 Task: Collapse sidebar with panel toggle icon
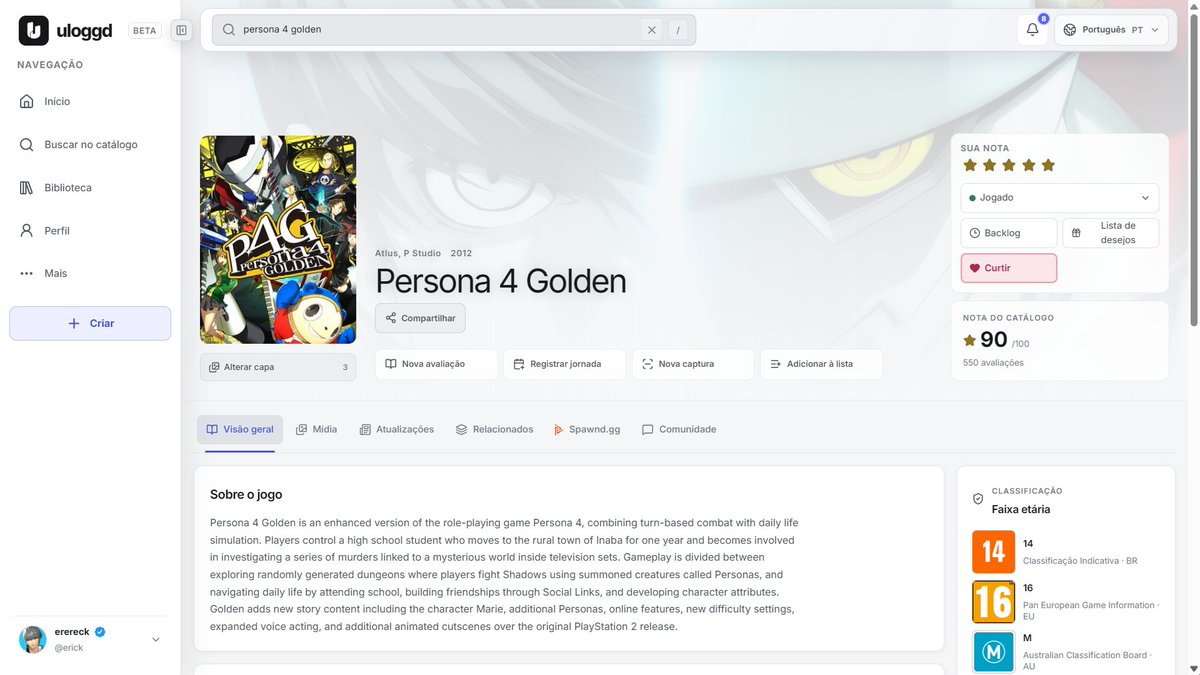pos(181,30)
